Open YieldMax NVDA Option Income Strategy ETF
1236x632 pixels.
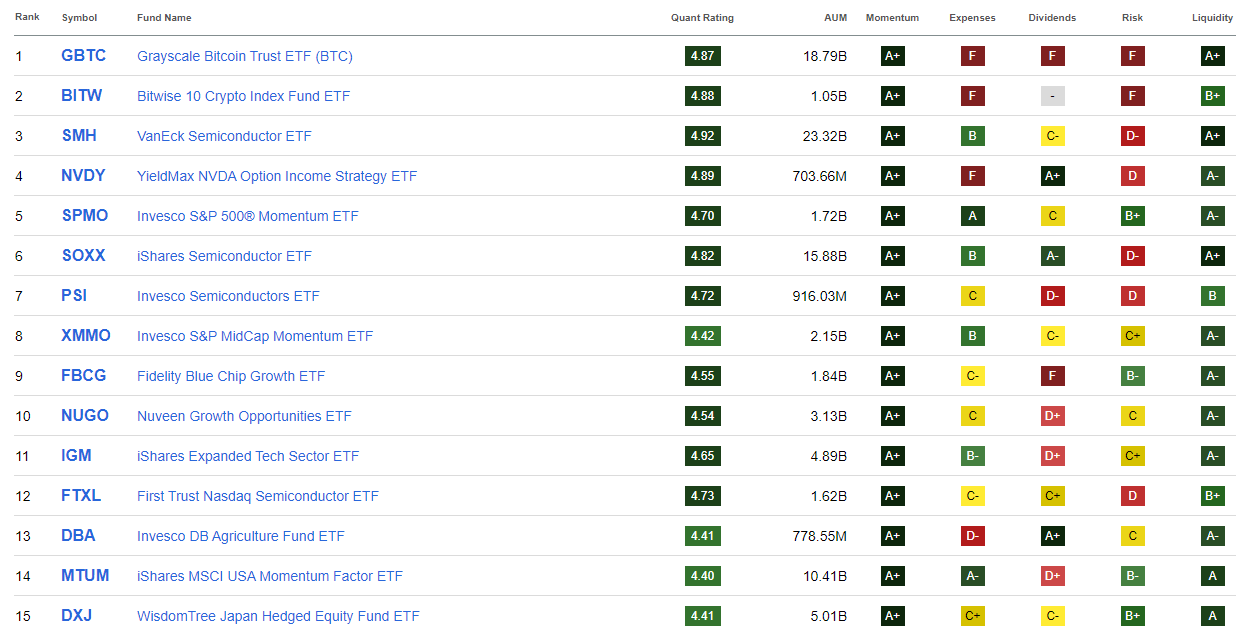(277, 176)
